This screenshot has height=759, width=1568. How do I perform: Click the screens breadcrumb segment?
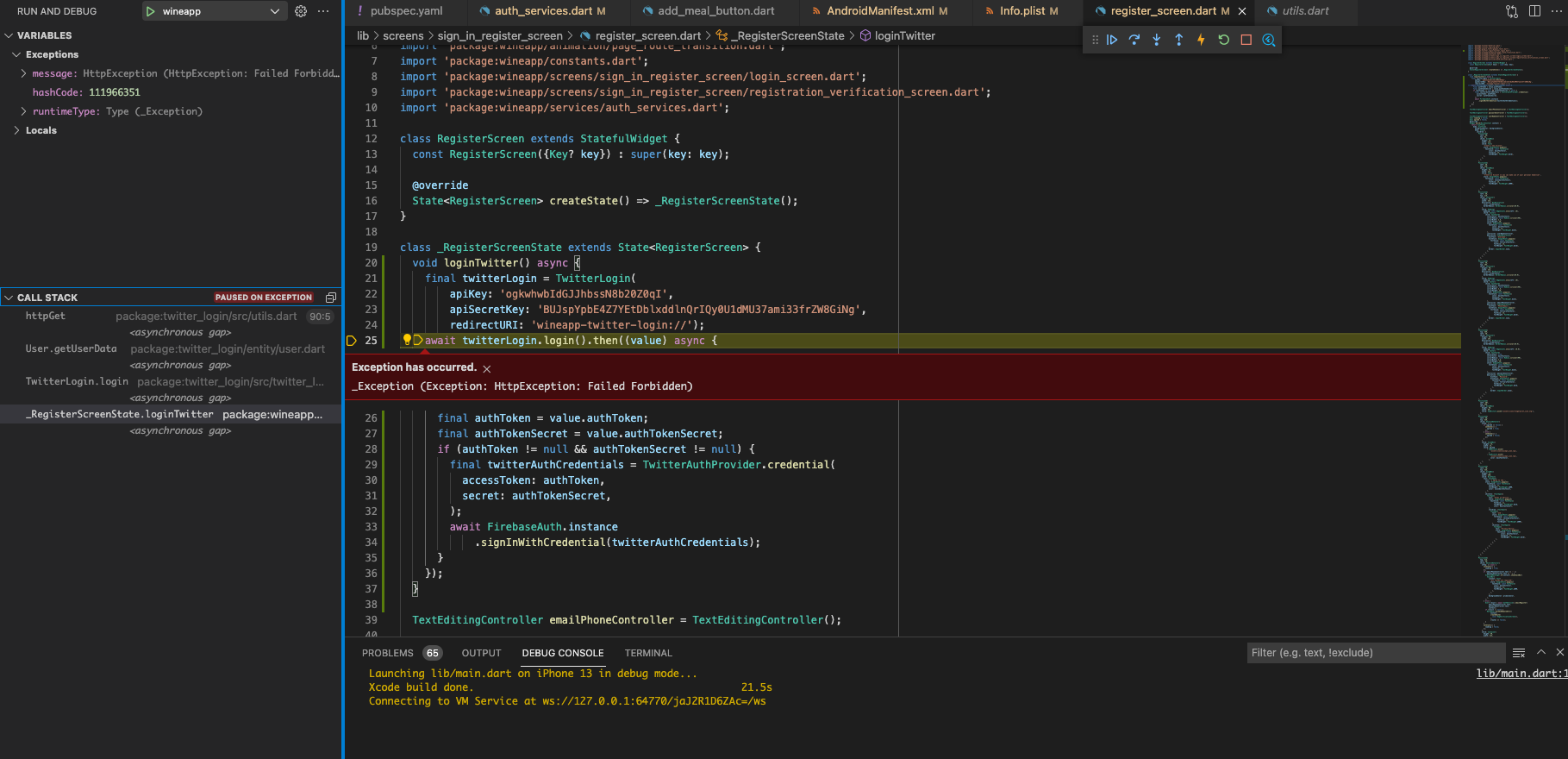click(403, 35)
